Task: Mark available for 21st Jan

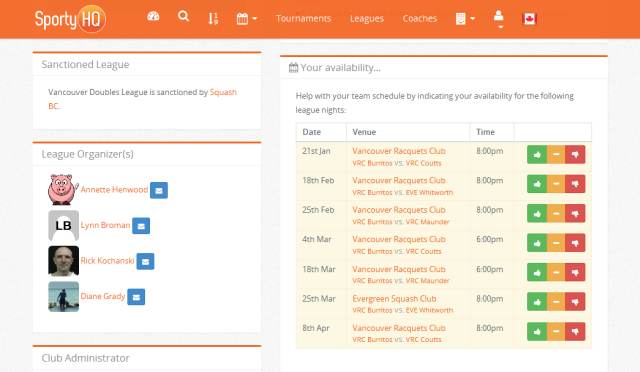Action: (x=537, y=154)
